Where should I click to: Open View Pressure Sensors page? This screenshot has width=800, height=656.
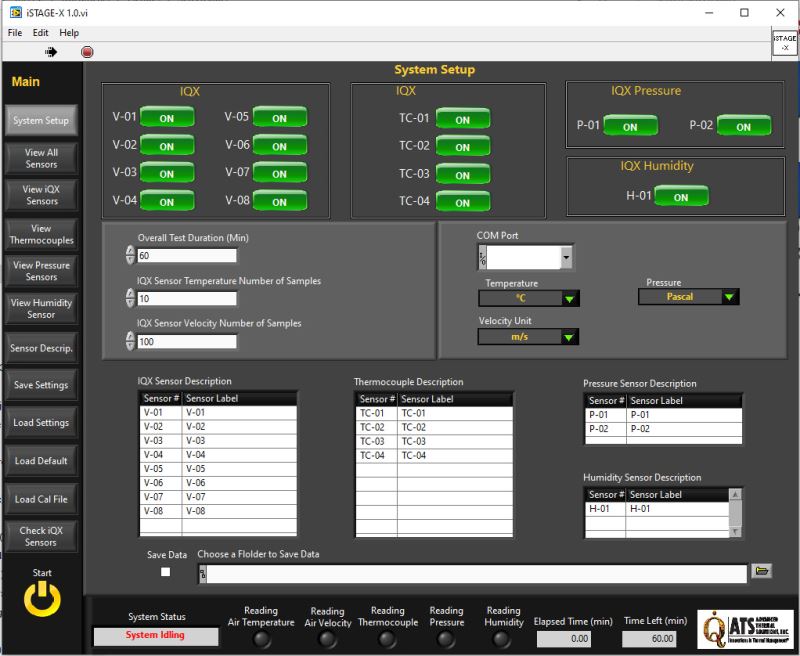point(41,271)
